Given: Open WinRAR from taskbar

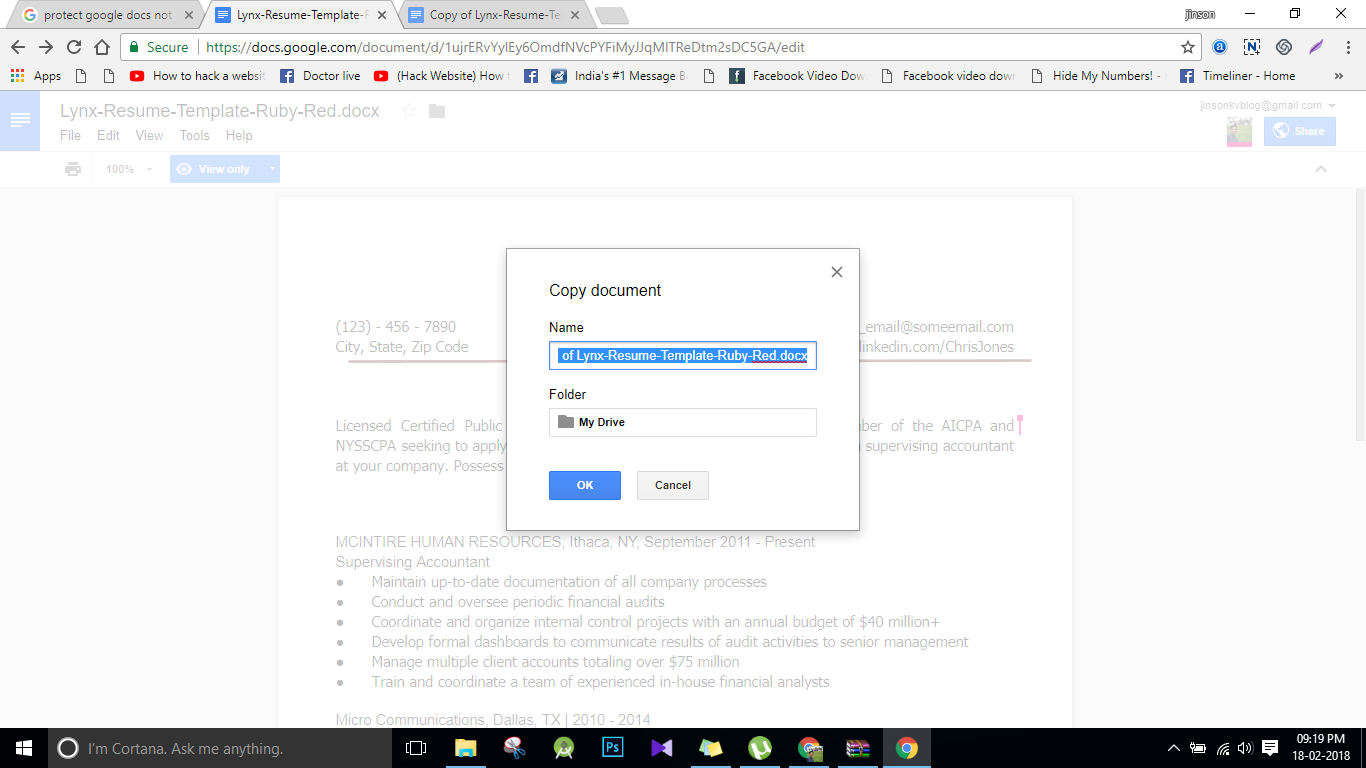Looking at the screenshot, I should click(858, 748).
